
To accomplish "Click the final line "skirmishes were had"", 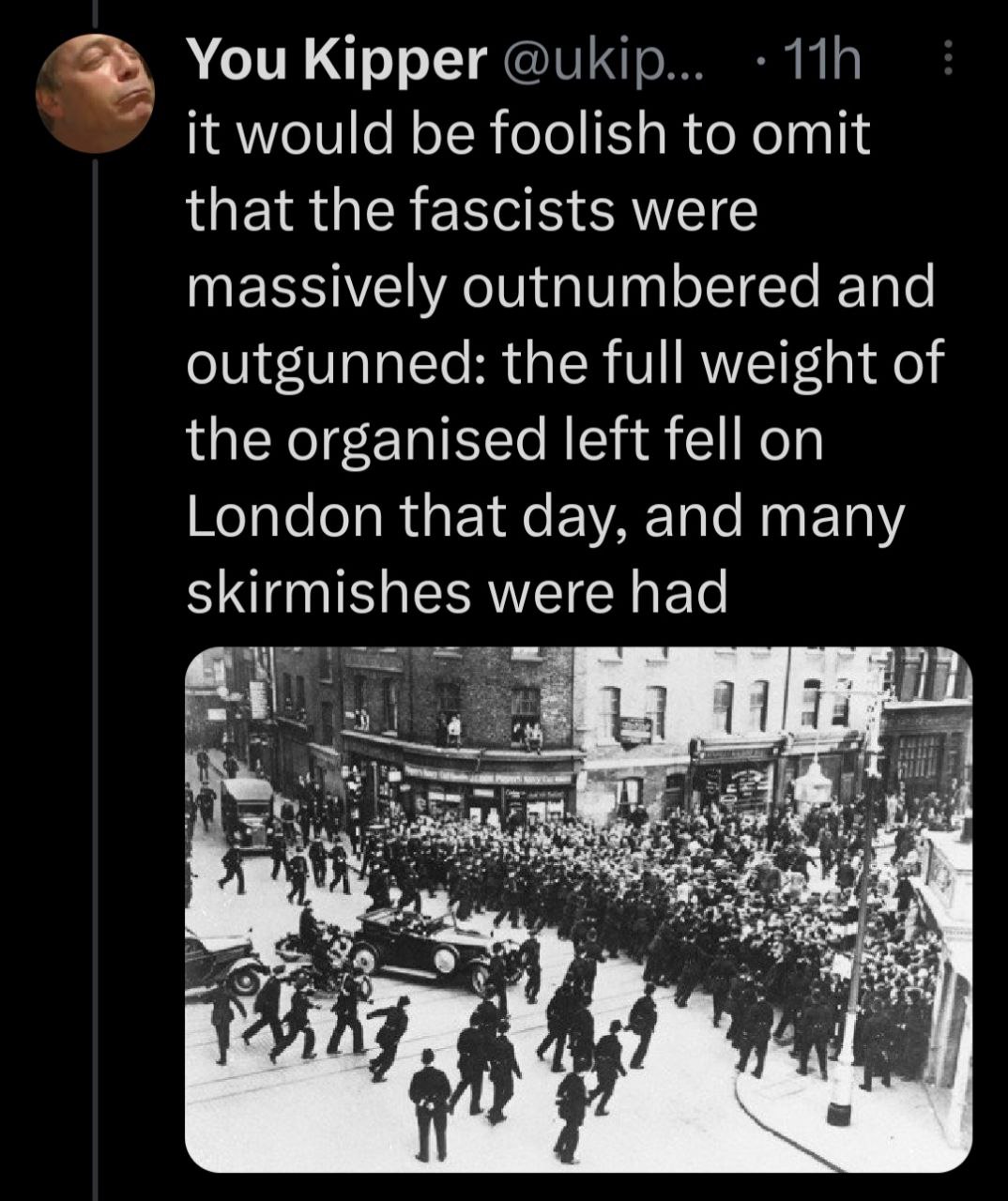I will pyautogui.click(x=457, y=592).
